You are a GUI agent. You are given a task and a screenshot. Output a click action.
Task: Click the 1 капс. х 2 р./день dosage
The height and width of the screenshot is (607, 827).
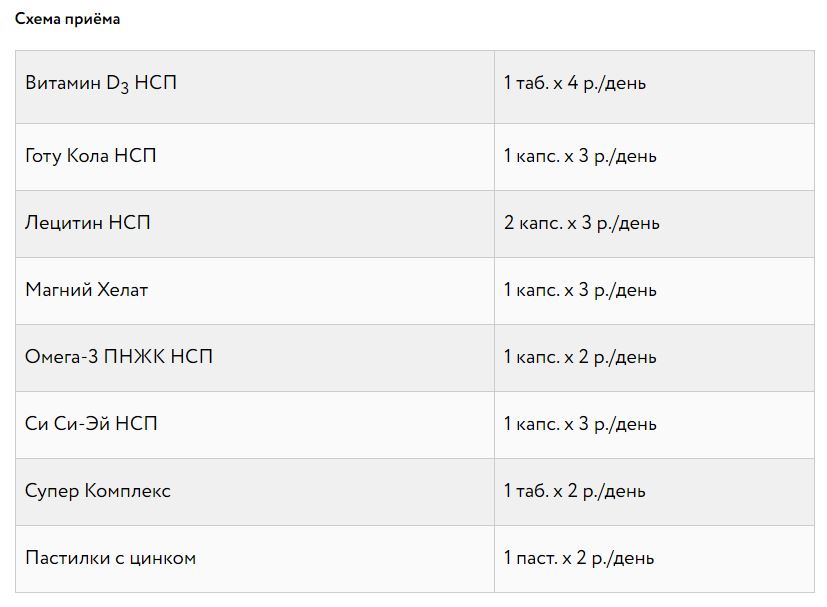[x=580, y=357]
